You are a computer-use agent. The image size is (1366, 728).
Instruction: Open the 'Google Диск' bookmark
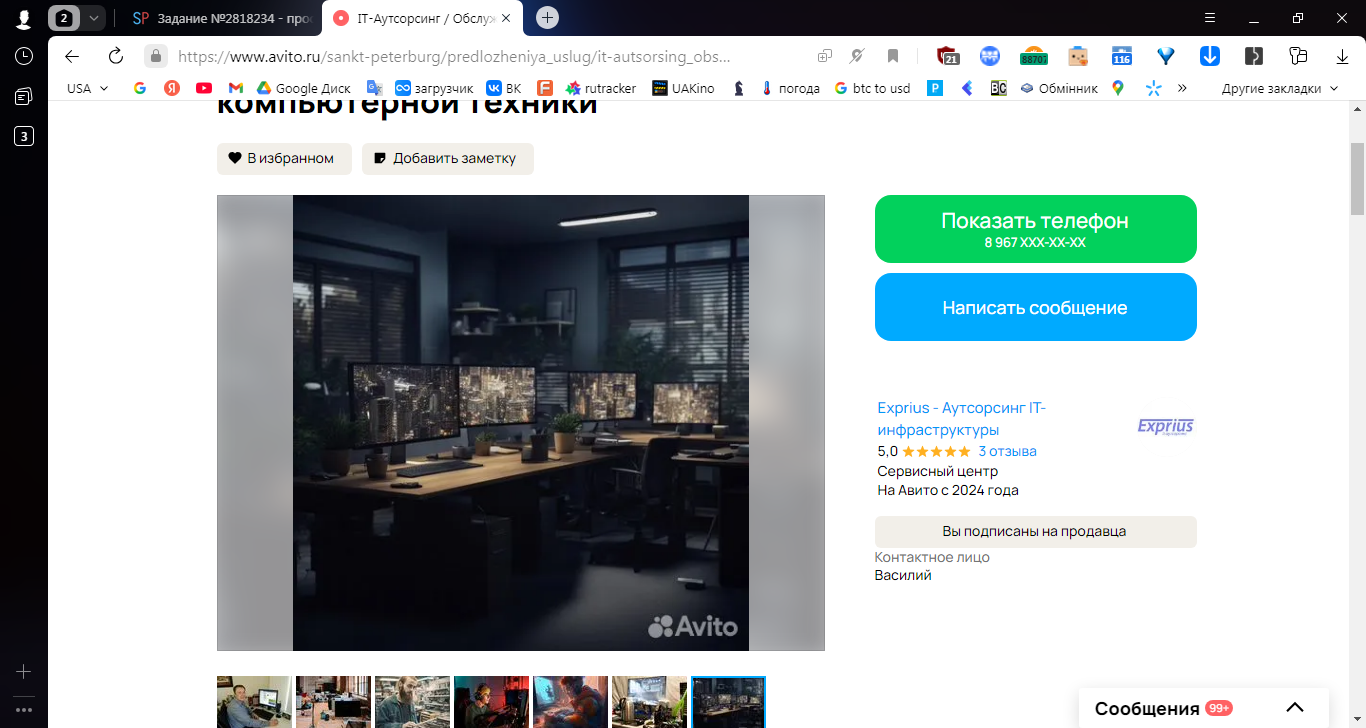[303, 88]
